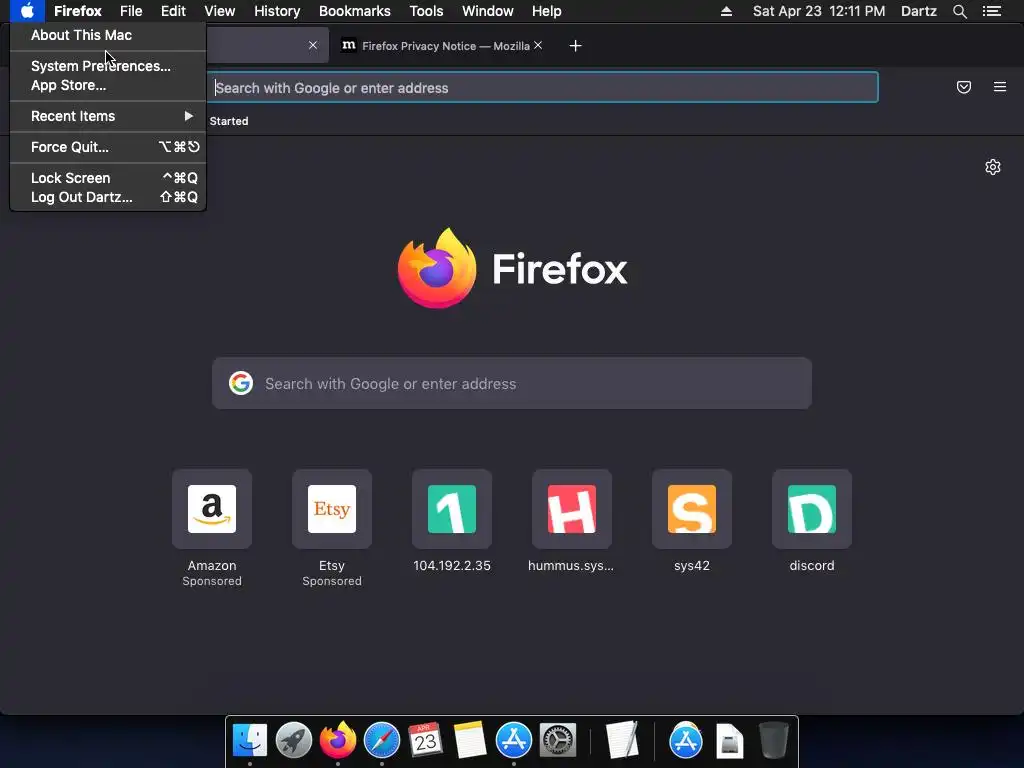Open the Tools menu
The image size is (1024, 768).
(x=426, y=11)
